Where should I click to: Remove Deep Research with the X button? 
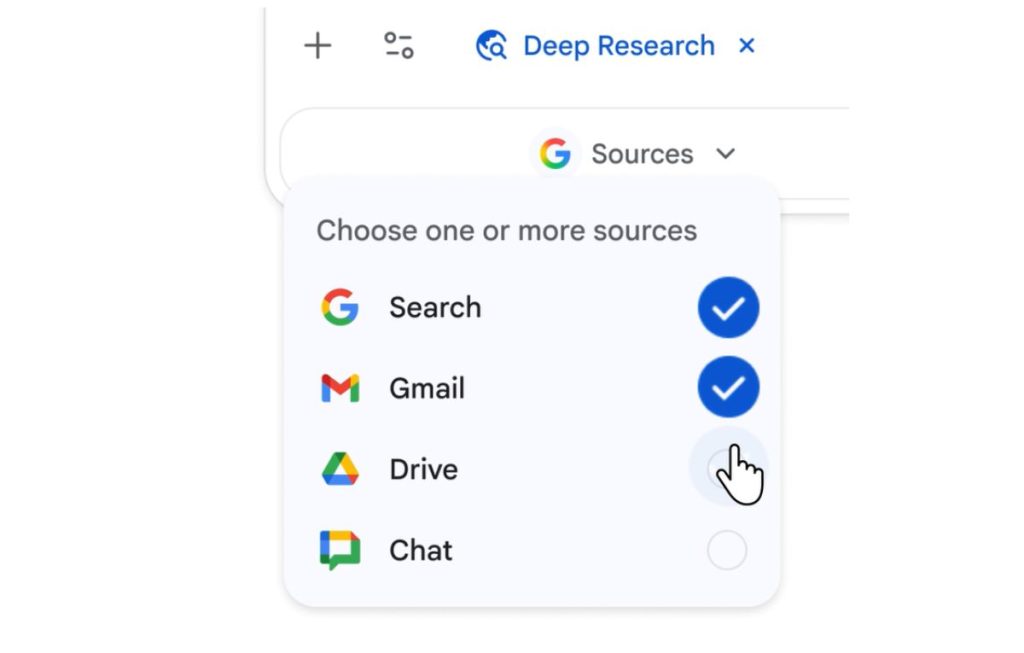tap(748, 45)
